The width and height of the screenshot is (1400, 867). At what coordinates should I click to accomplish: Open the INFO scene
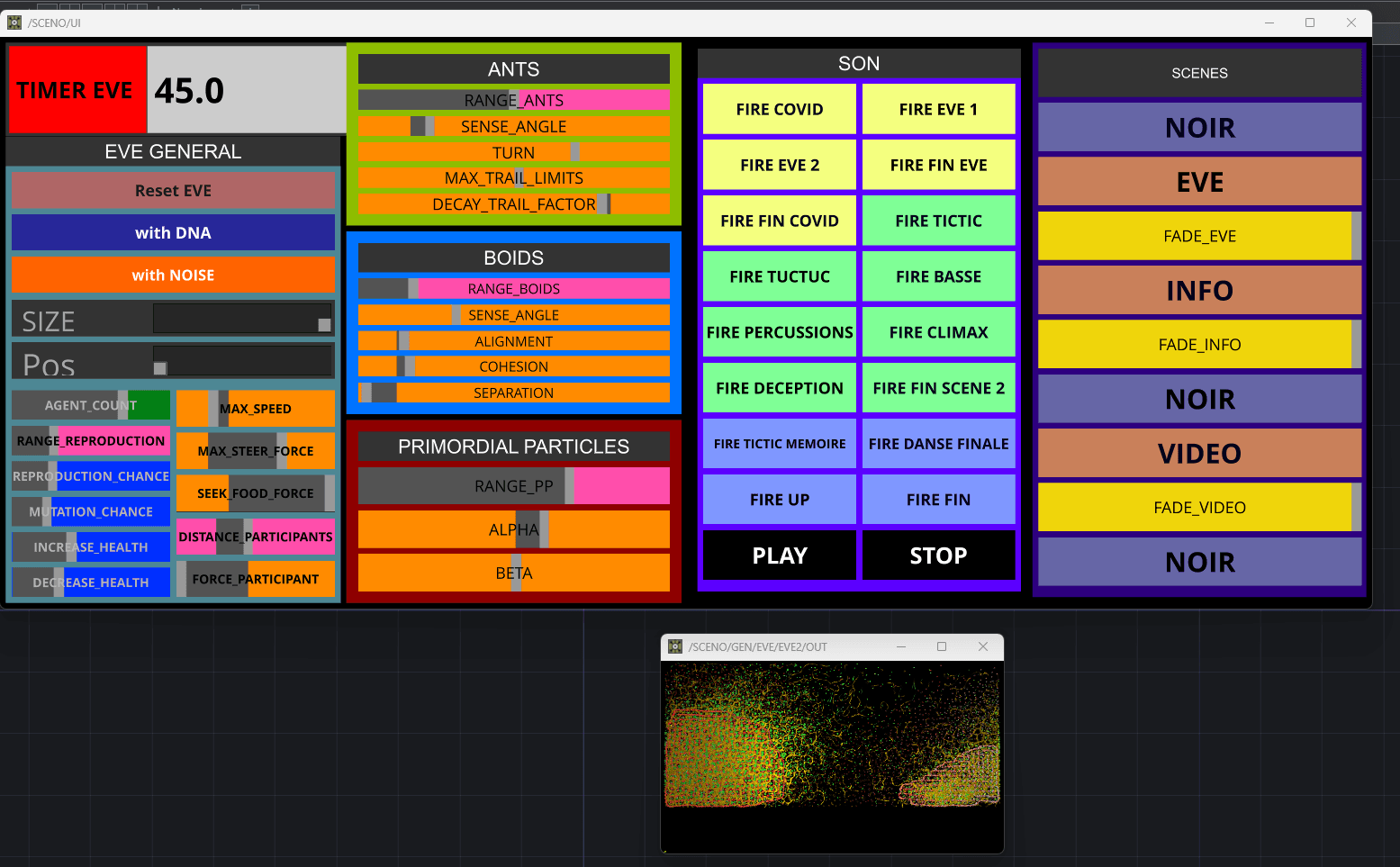click(x=1199, y=291)
